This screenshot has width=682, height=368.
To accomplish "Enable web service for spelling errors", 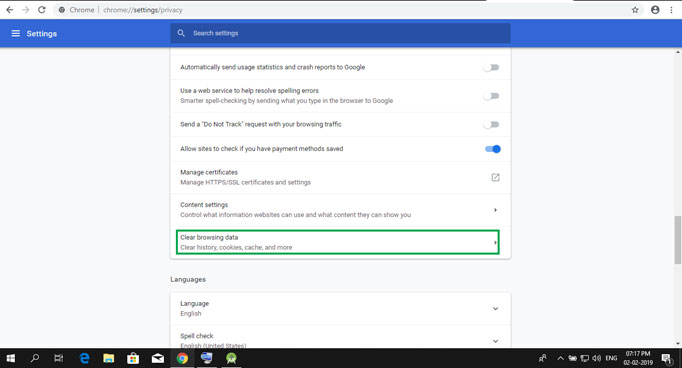I will (491, 96).
